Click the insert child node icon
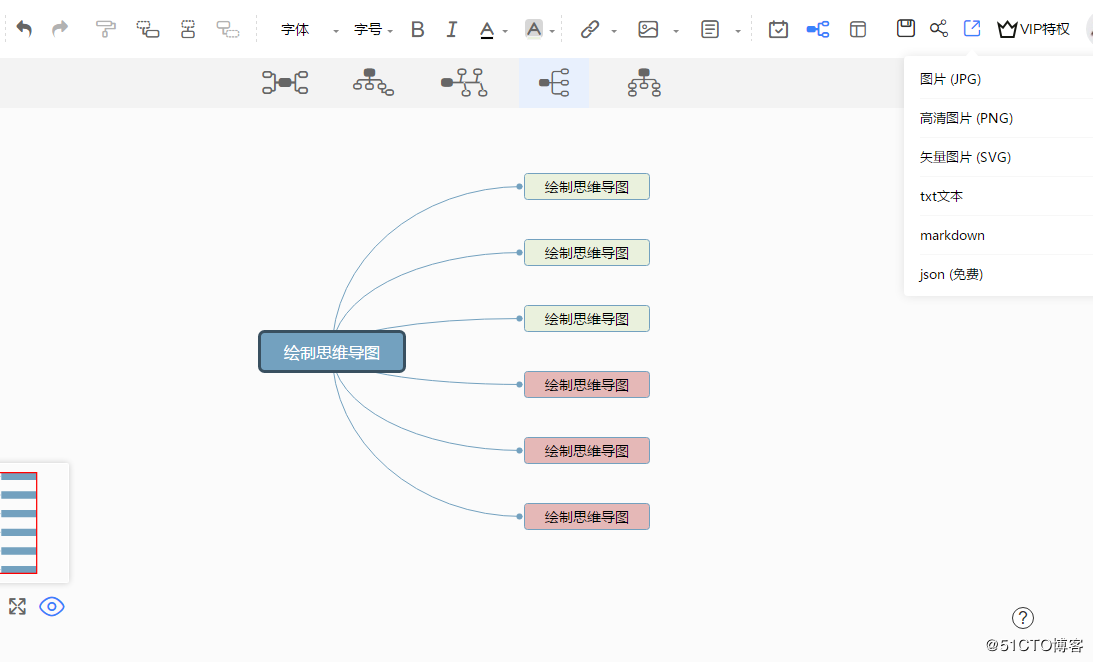The width and height of the screenshot is (1093, 662). coord(147,29)
